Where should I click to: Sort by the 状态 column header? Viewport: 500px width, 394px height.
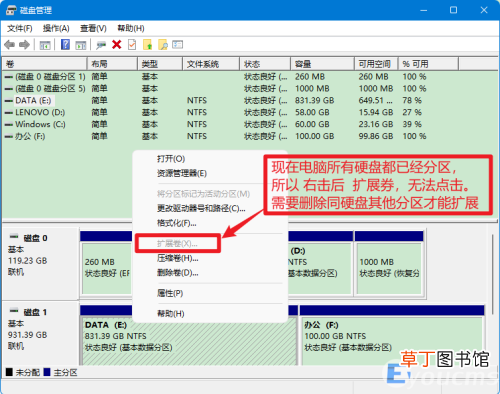[x=265, y=64]
